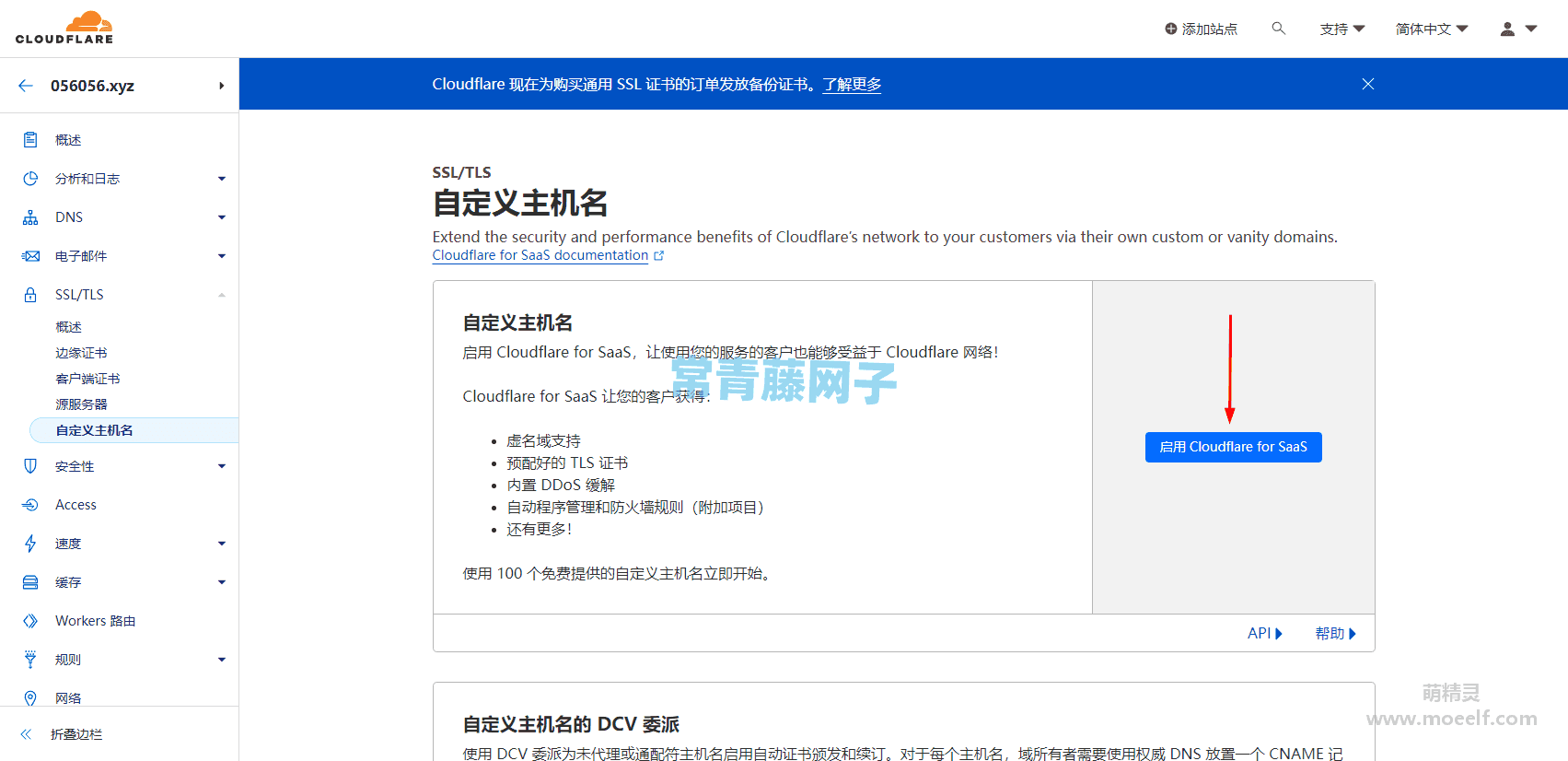
Task: Click the 概述 clipboard icon
Action: pos(30,140)
